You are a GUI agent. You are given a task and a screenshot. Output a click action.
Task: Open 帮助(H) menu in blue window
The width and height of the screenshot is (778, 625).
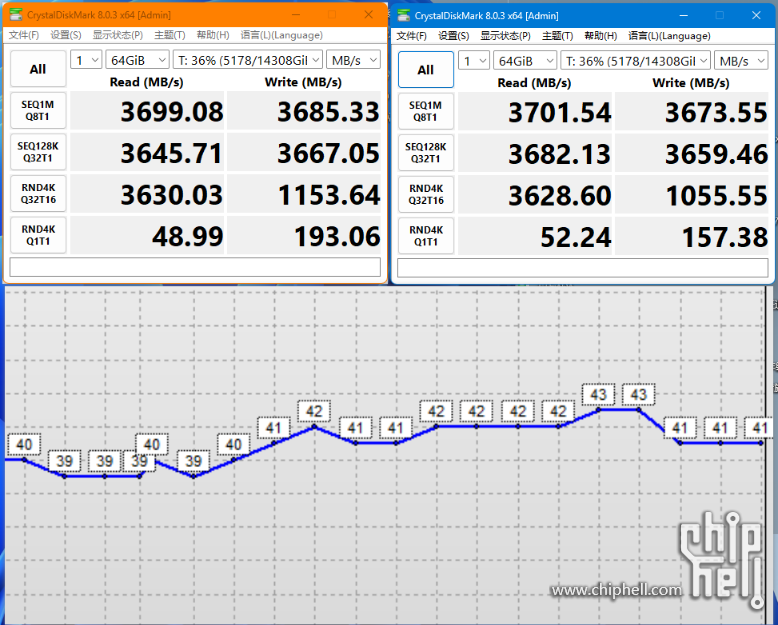coord(600,36)
